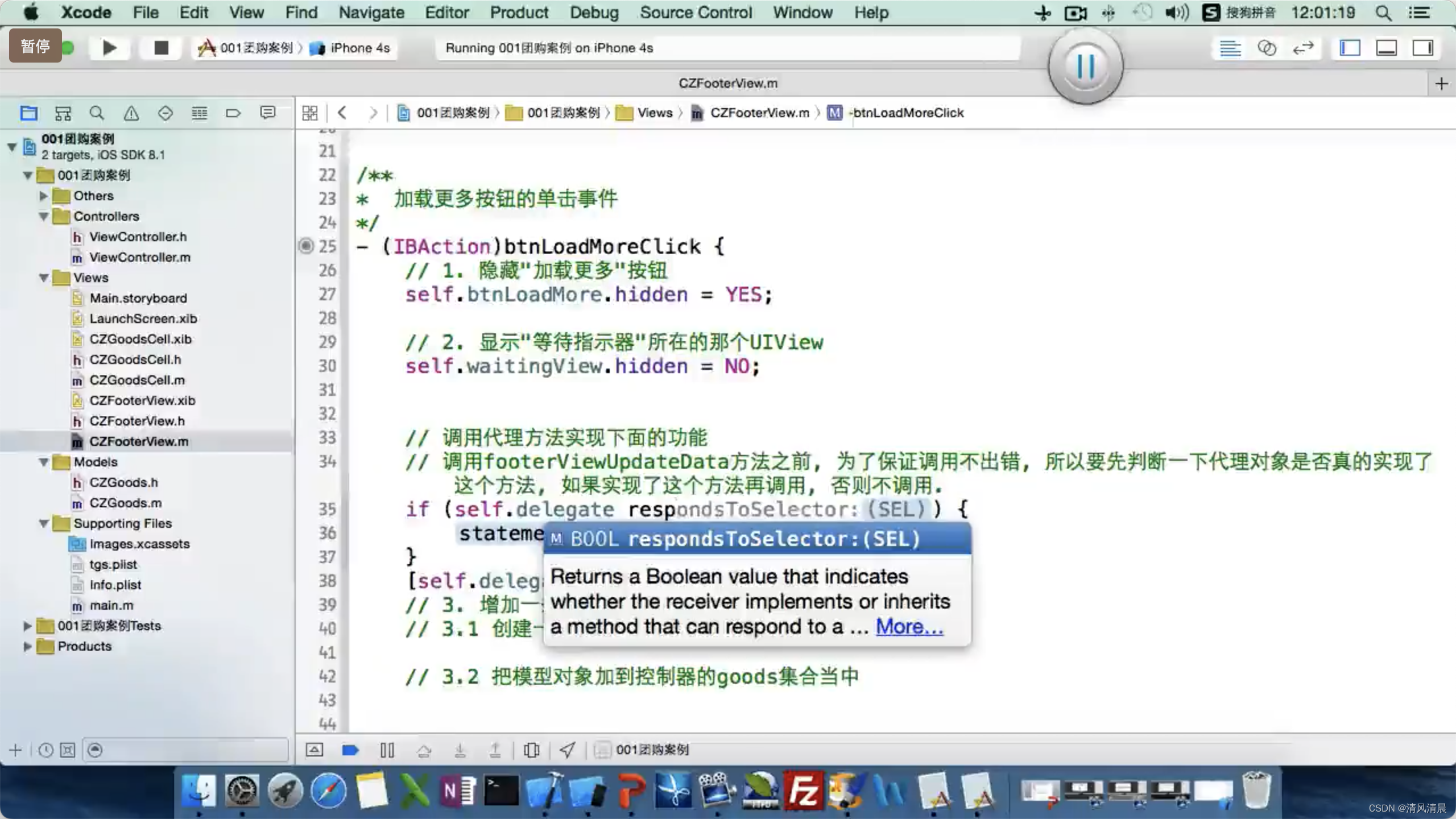Select the 001团购案例 scheme
Viewport: 1456px width, 819px height.
click(x=246, y=48)
